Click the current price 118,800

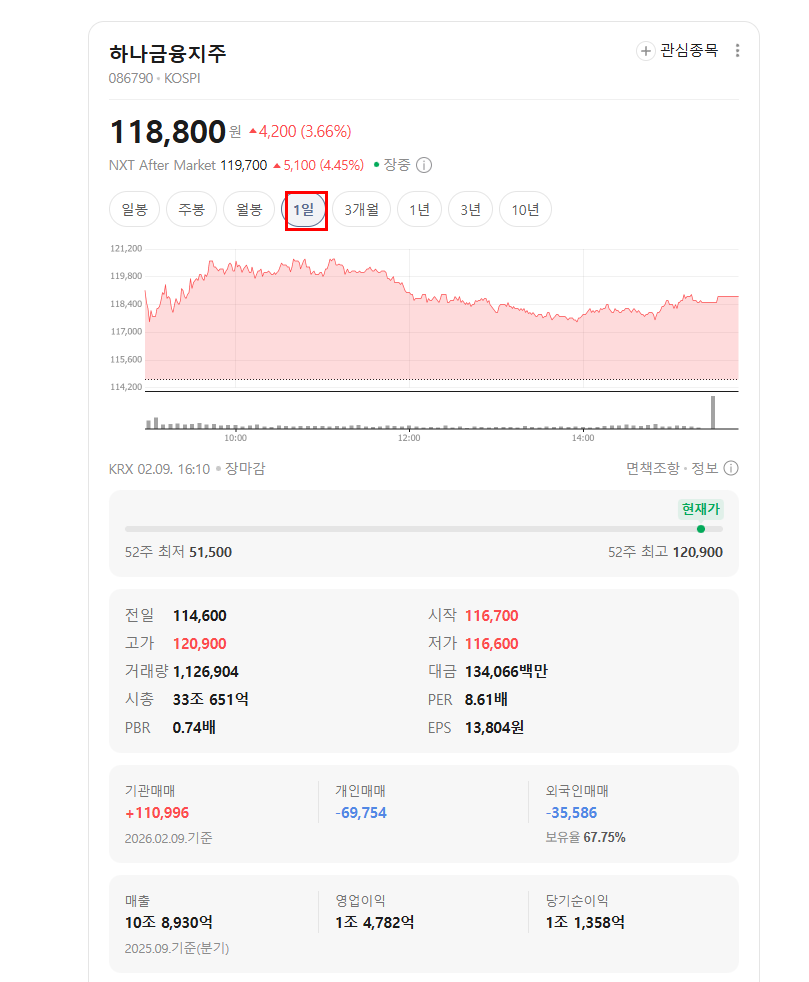tap(167, 132)
